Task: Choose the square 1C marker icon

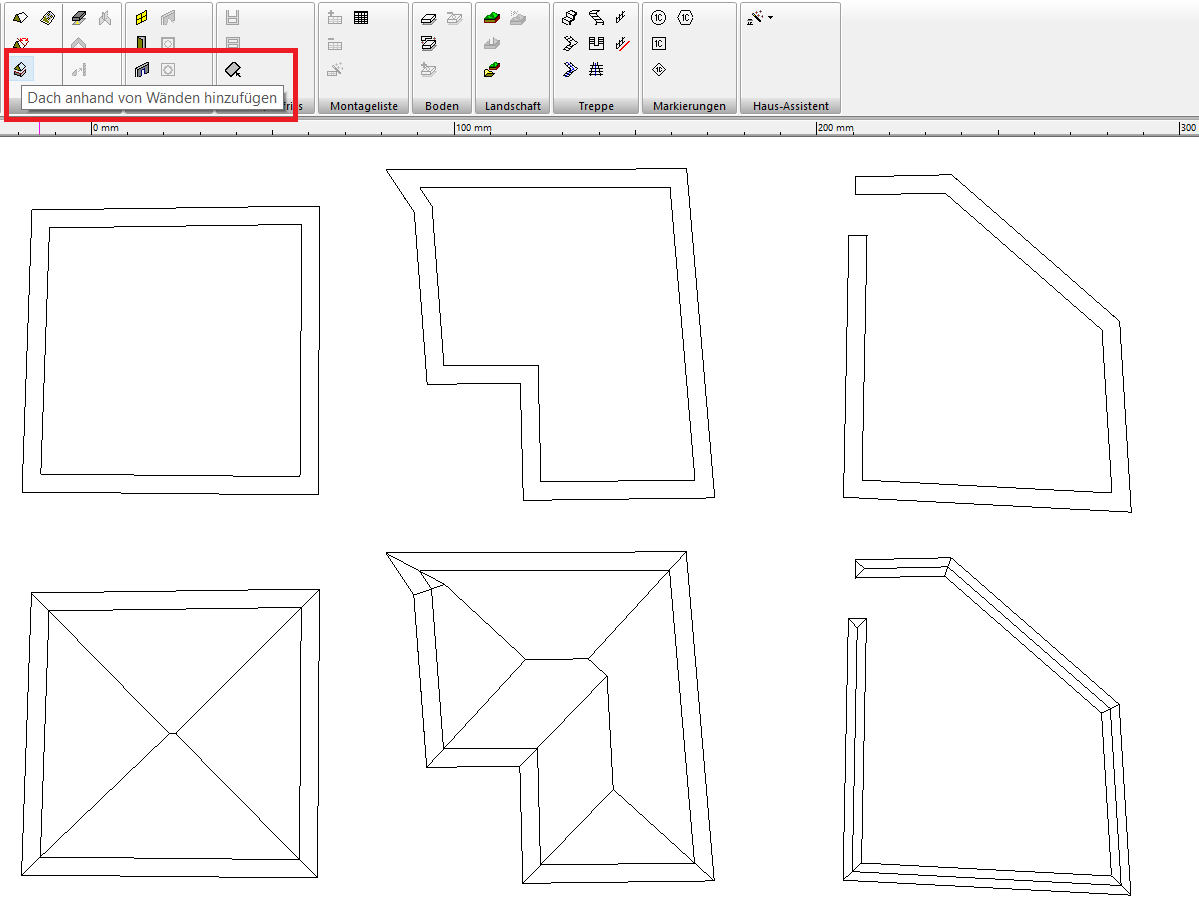Action: (658, 44)
